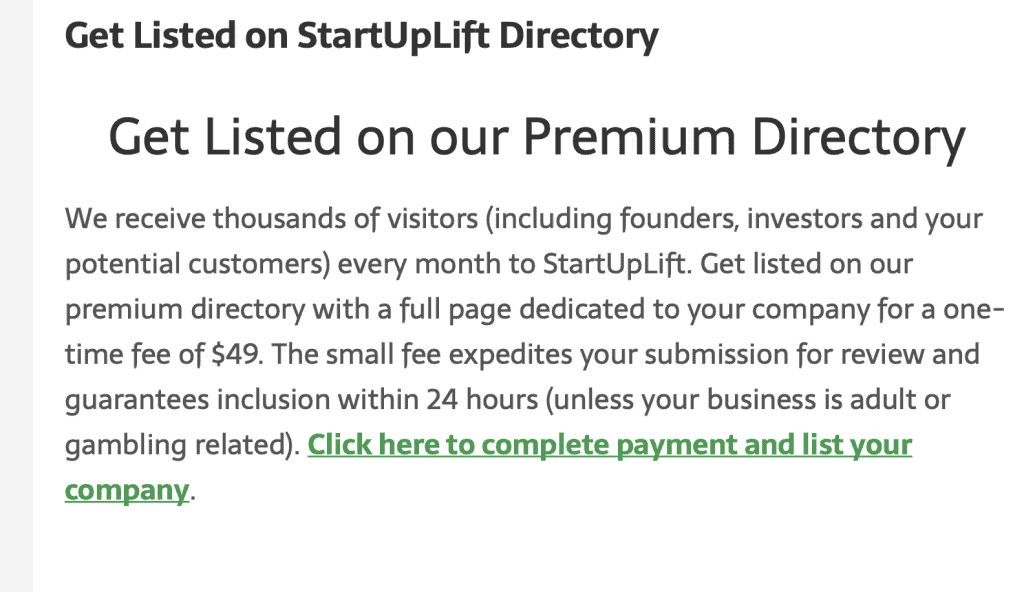
Task: Click the 'Get Listed on our Premium Directory' heading
Action: 536,137
